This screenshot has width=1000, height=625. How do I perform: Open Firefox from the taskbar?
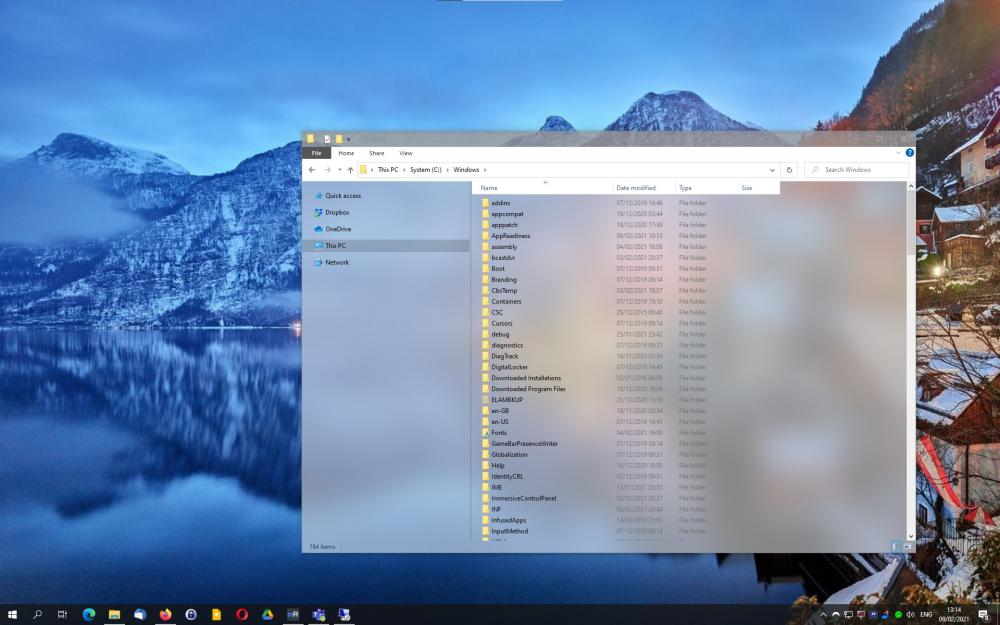pos(165,614)
